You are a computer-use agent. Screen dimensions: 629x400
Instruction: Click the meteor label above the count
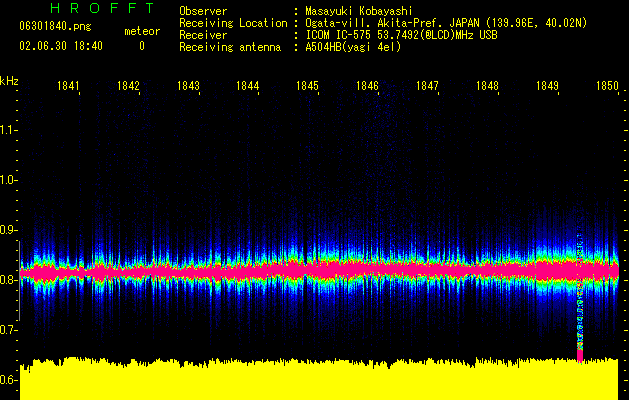pyautogui.click(x=141, y=31)
